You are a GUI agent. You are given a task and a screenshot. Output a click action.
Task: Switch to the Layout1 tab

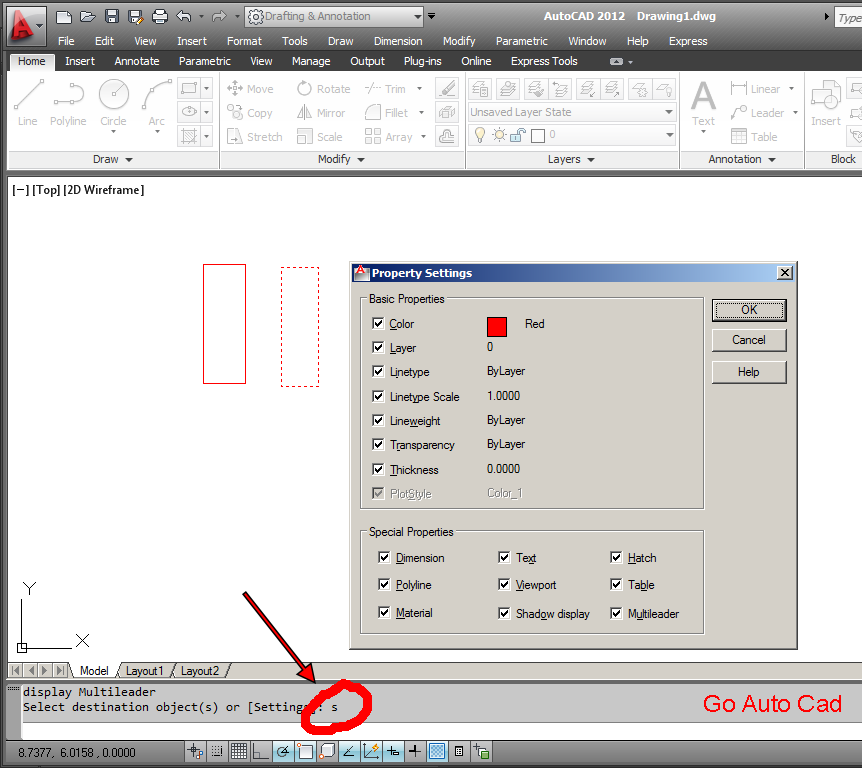click(x=145, y=671)
